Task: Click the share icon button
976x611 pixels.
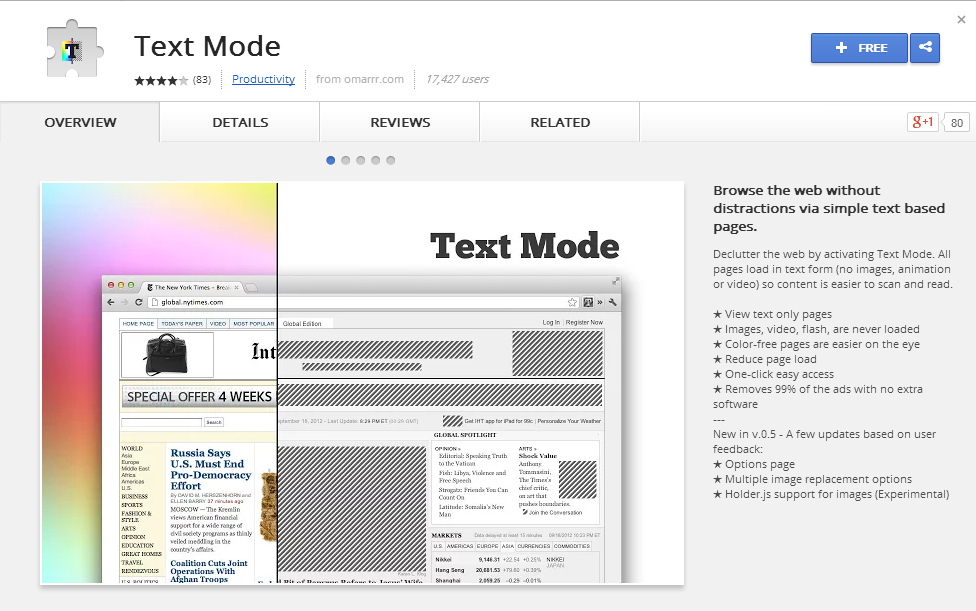Action: pos(925,48)
